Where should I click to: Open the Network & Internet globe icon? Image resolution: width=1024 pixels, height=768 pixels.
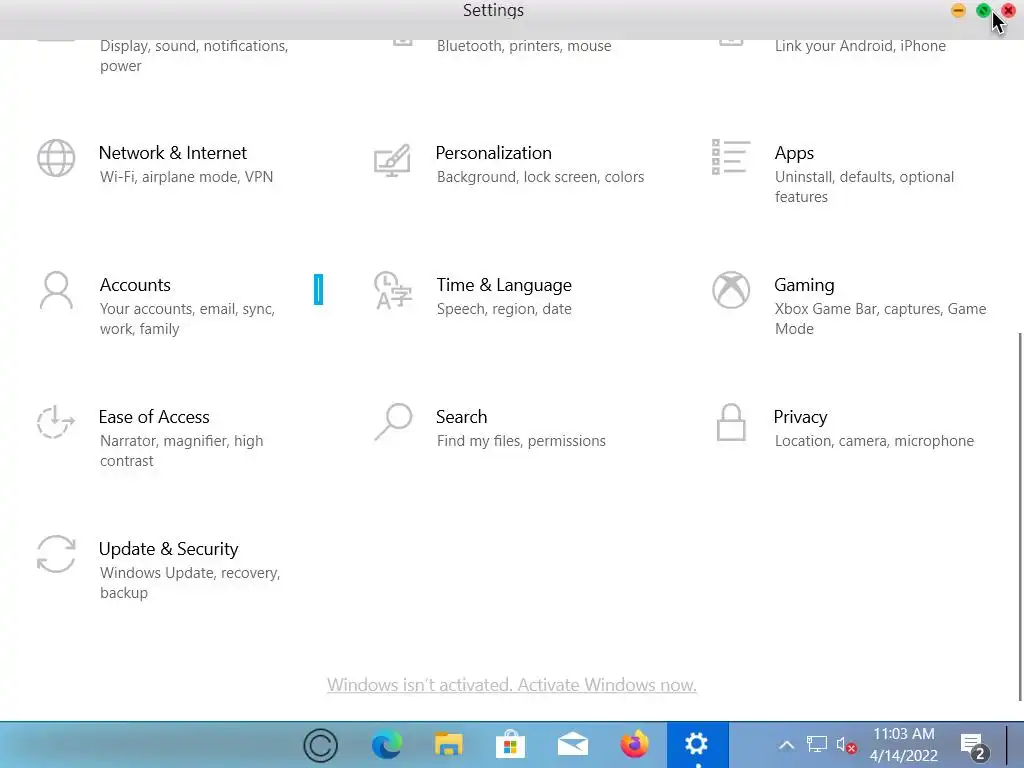coord(56,158)
